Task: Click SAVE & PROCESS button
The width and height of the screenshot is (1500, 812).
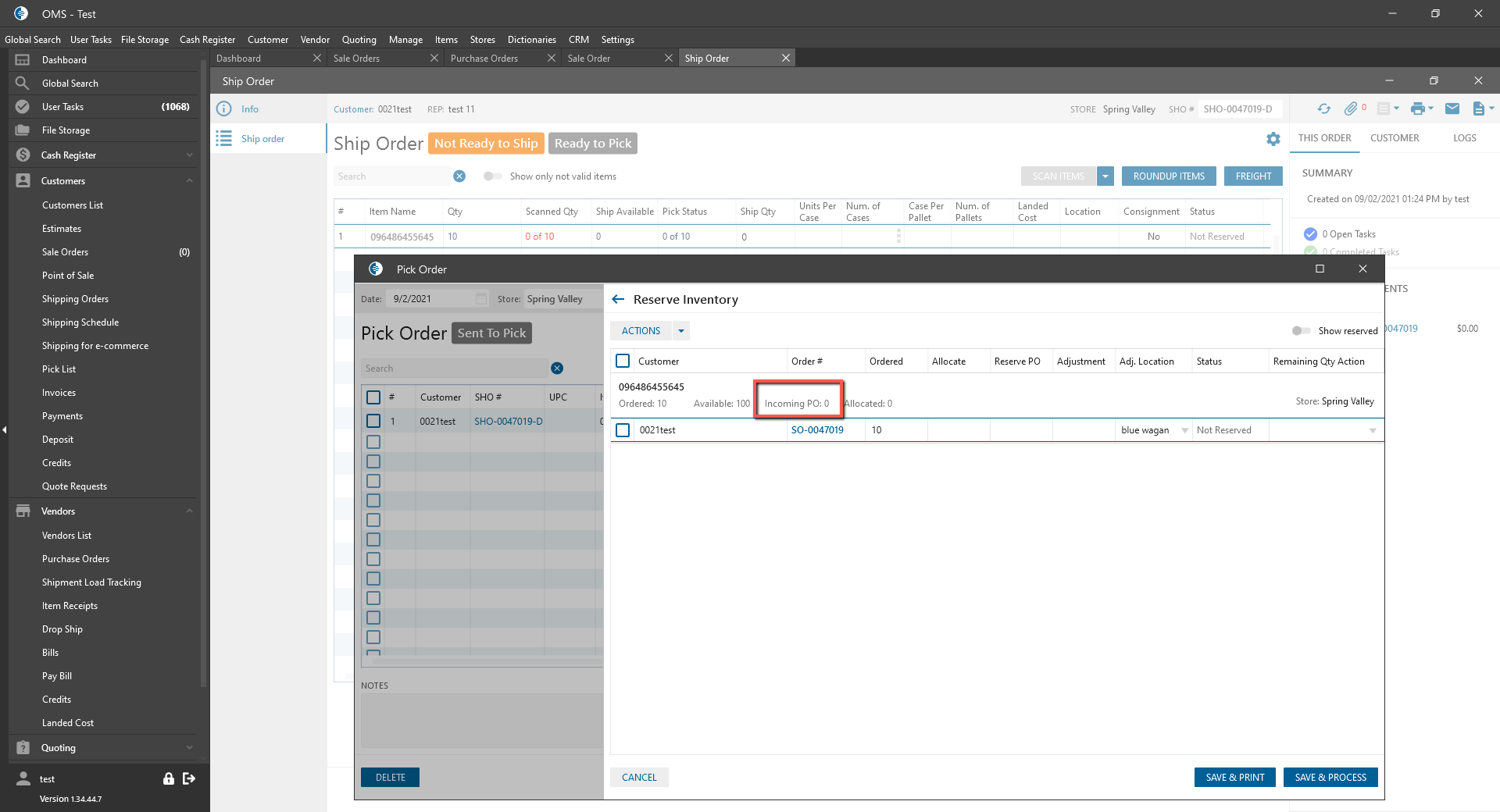Action: tap(1330, 778)
